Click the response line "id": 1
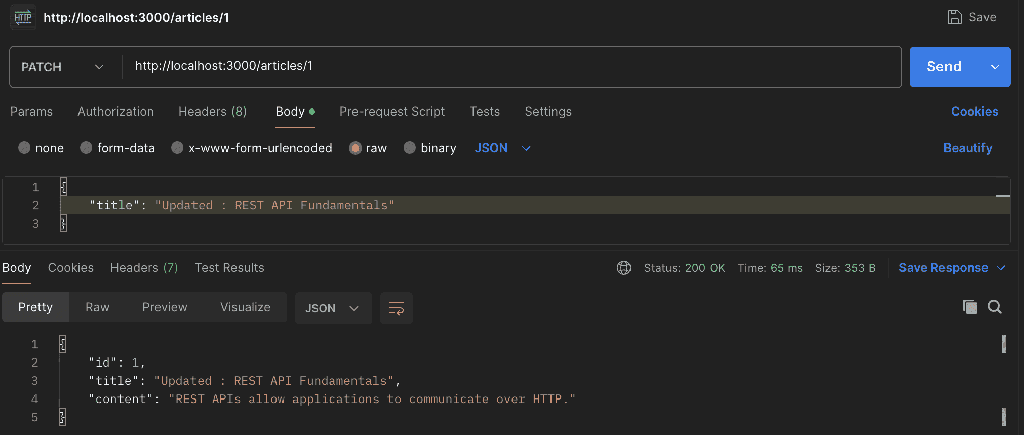This screenshot has width=1024, height=435. [x=117, y=362]
